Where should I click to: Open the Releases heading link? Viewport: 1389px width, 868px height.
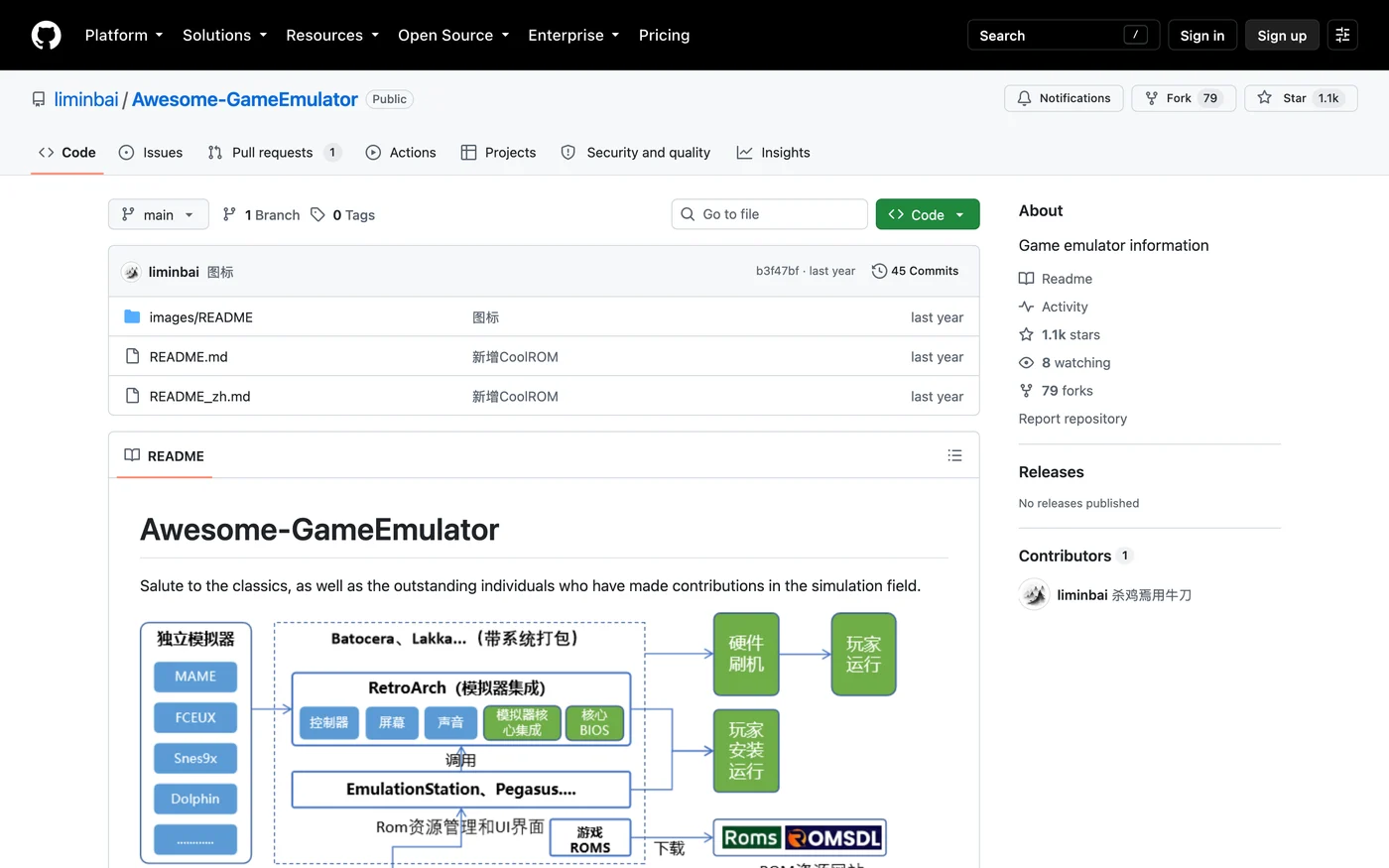point(1051,472)
